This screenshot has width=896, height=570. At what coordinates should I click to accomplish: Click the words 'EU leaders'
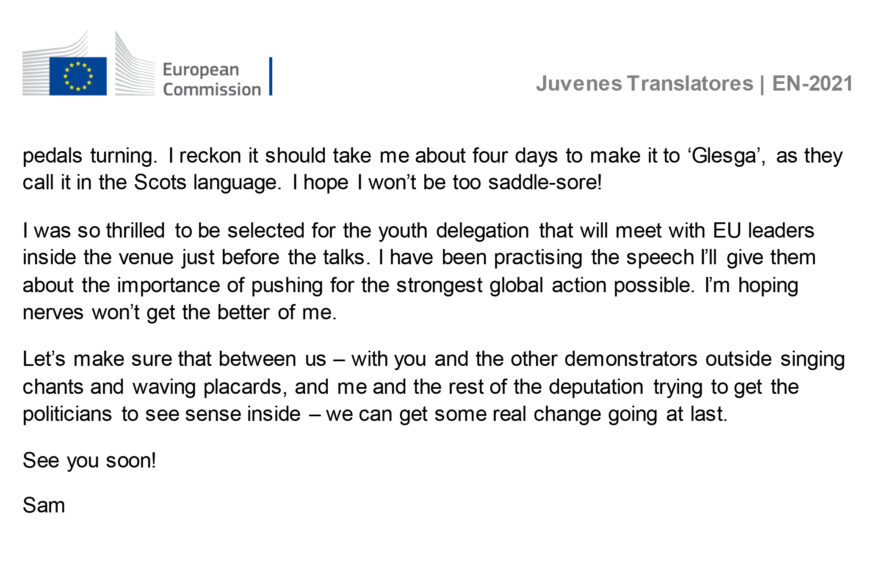tap(763, 231)
